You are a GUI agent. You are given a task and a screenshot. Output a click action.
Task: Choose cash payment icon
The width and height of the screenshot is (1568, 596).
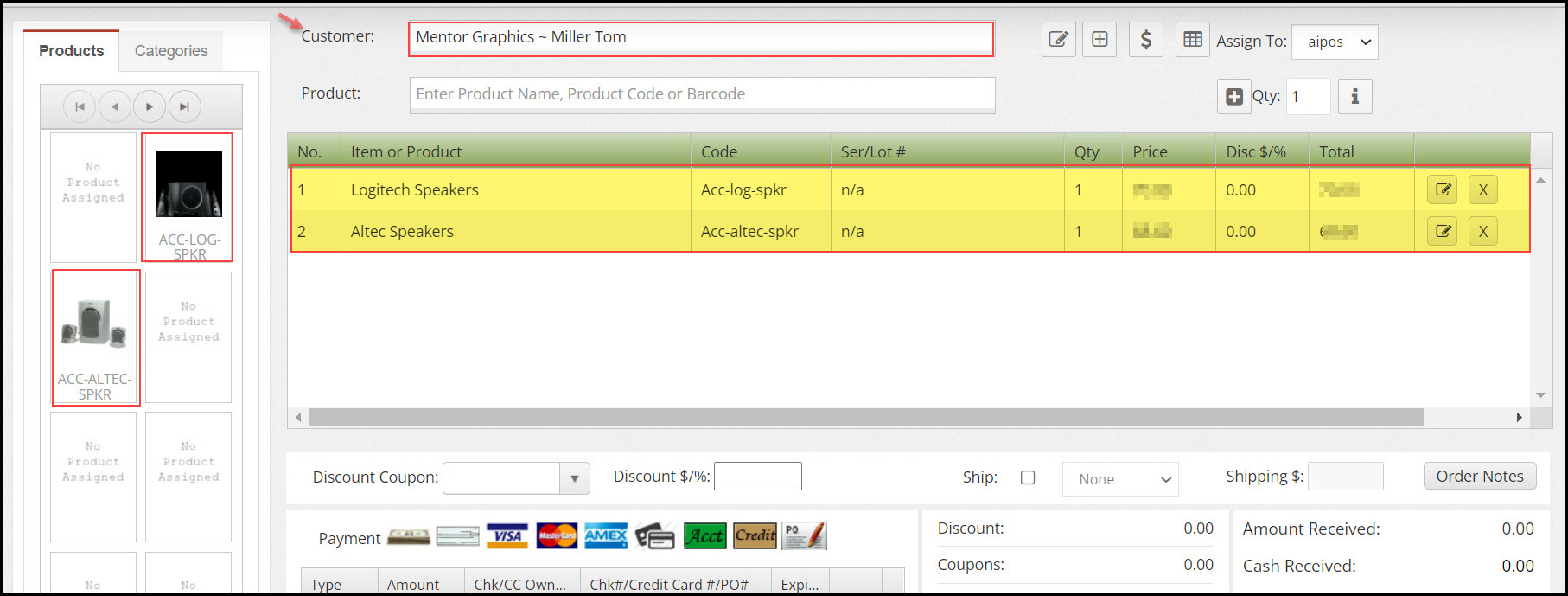(x=409, y=537)
